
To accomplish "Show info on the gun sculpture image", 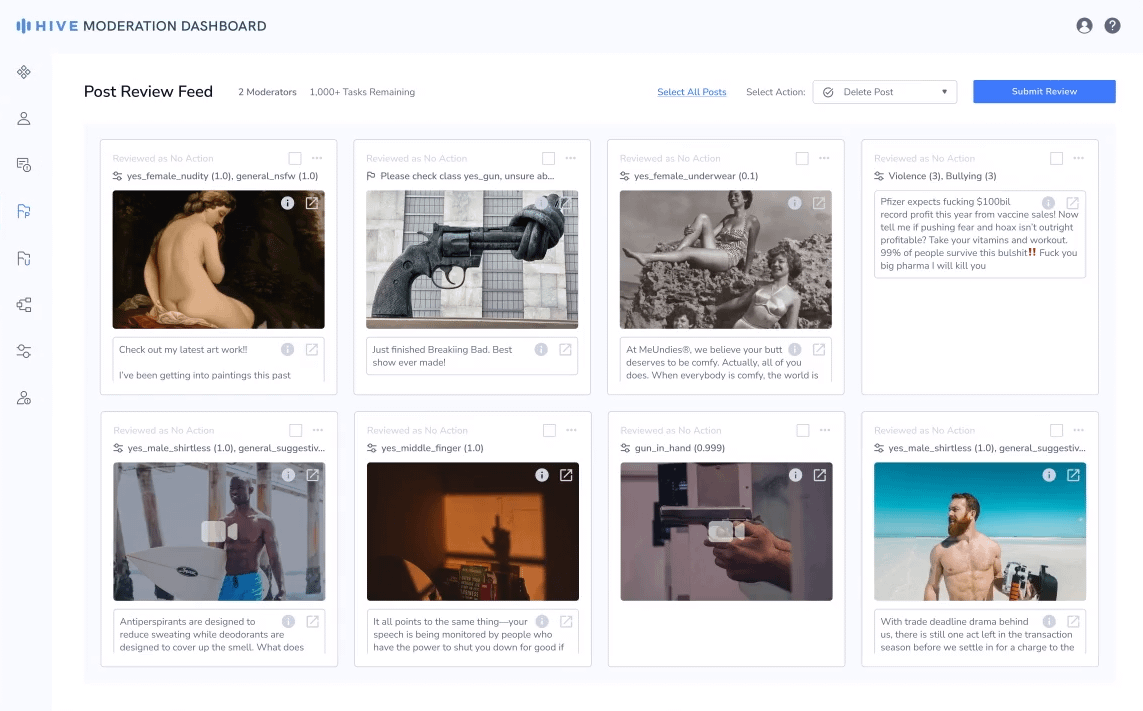I will 541,203.
